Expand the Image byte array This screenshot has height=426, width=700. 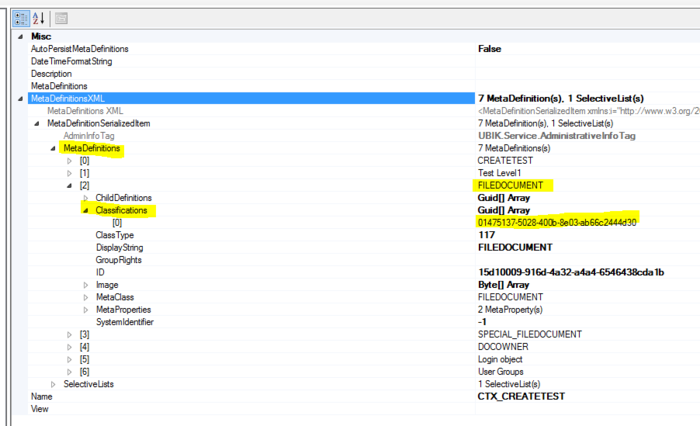click(86, 285)
